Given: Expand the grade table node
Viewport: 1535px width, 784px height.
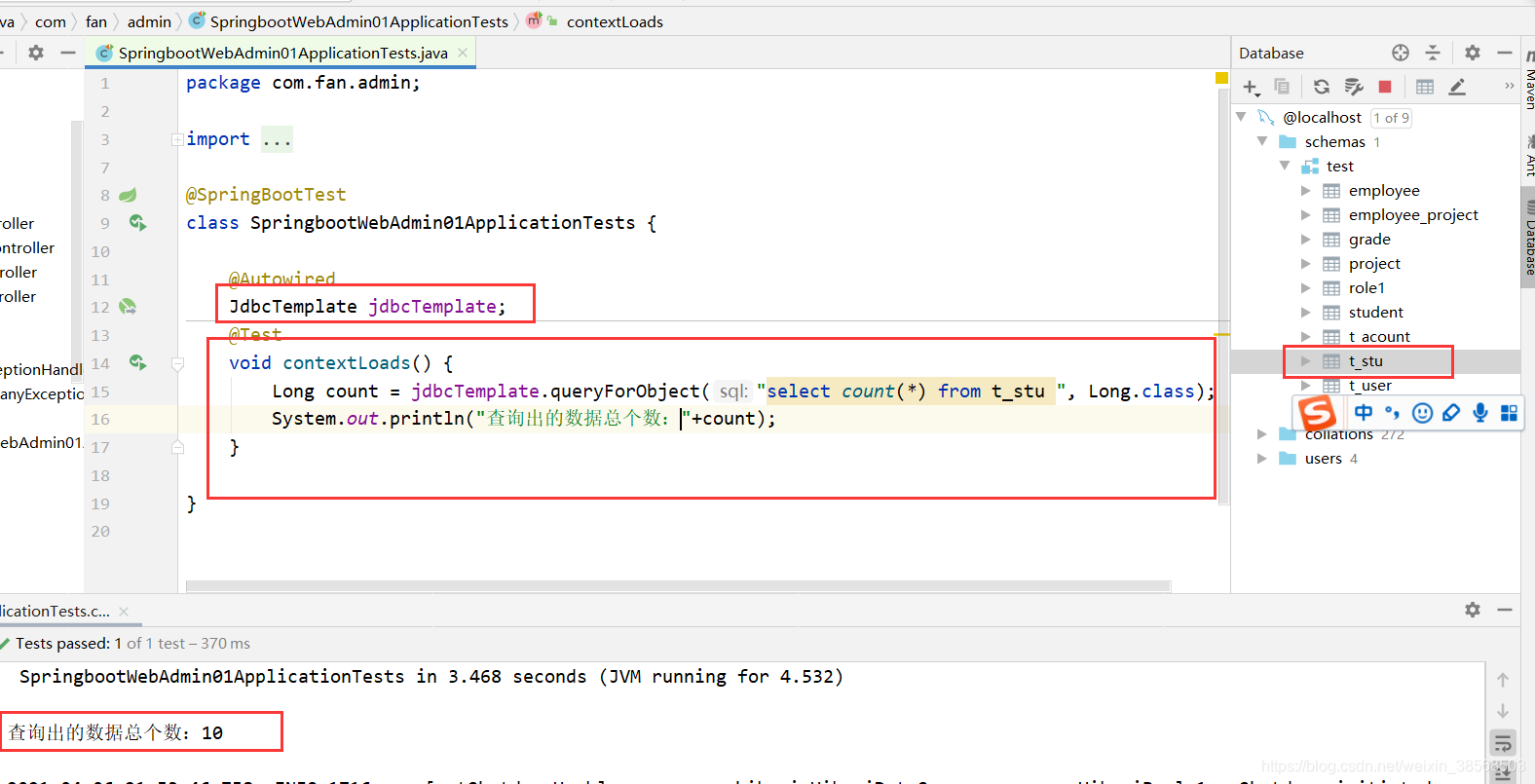Looking at the screenshot, I should click(x=1306, y=240).
